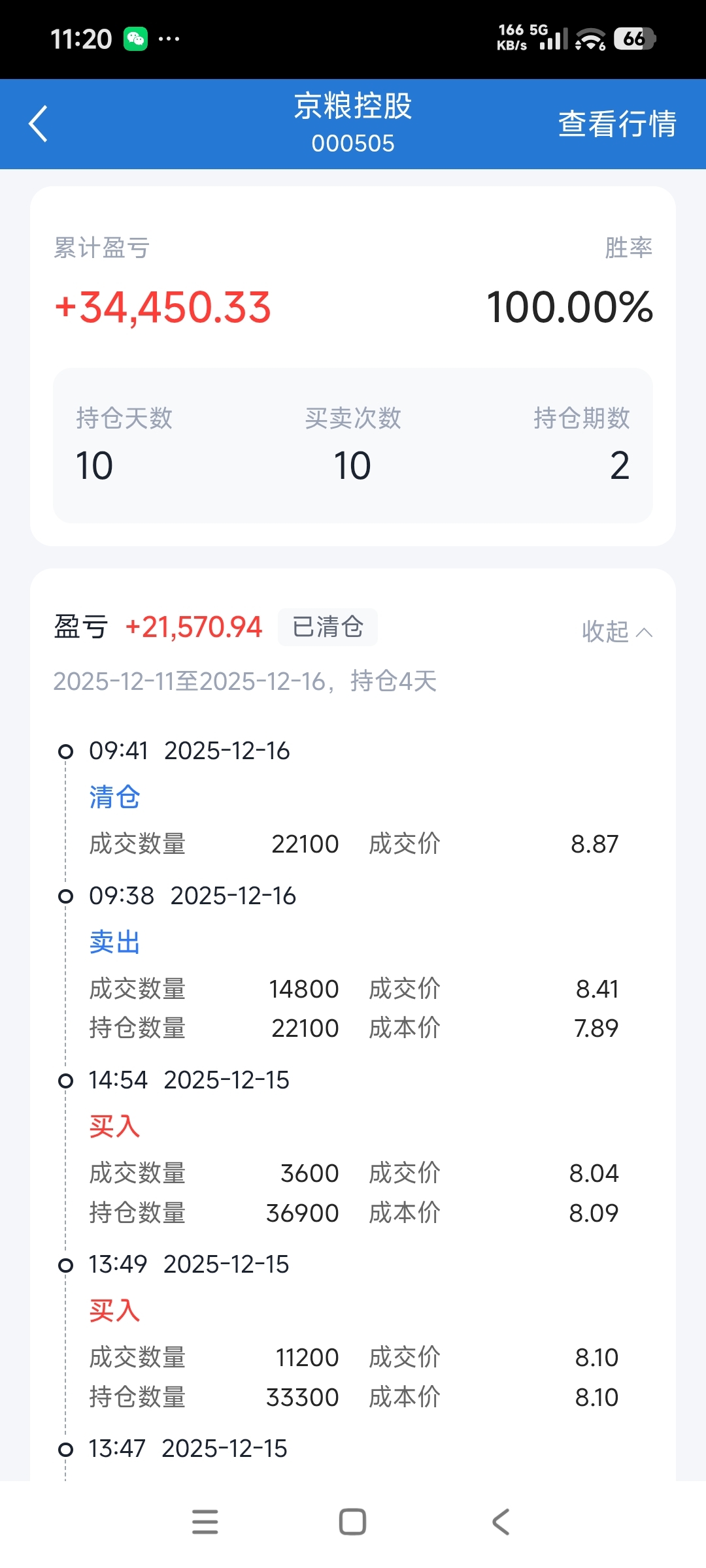Tap the Wi-Fi status icon

coord(590,40)
